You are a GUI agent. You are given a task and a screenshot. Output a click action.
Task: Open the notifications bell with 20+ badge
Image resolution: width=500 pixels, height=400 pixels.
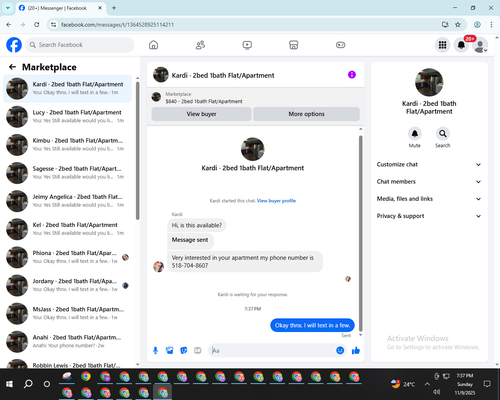(x=461, y=45)
